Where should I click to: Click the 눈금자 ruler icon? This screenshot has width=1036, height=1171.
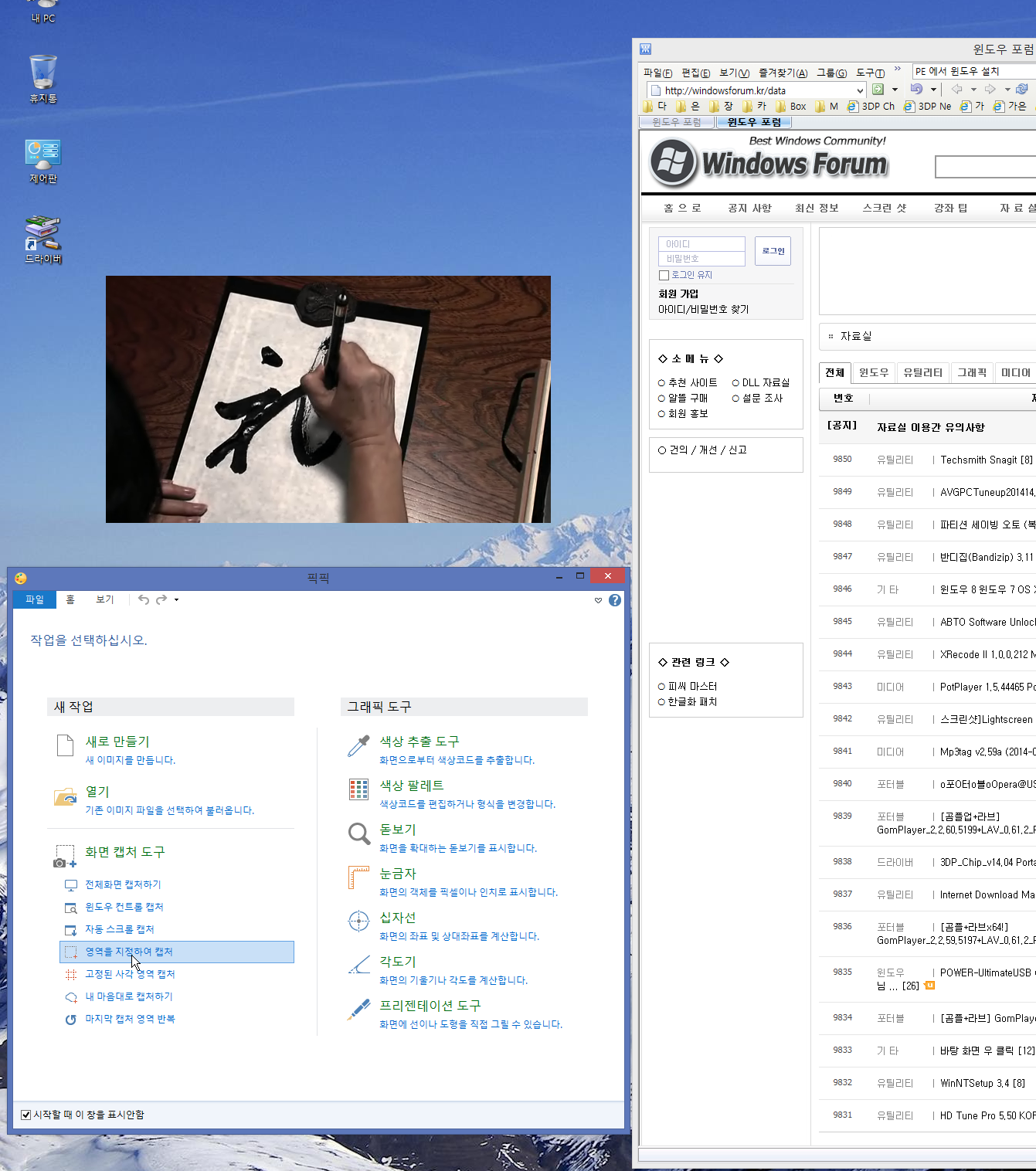359,877
